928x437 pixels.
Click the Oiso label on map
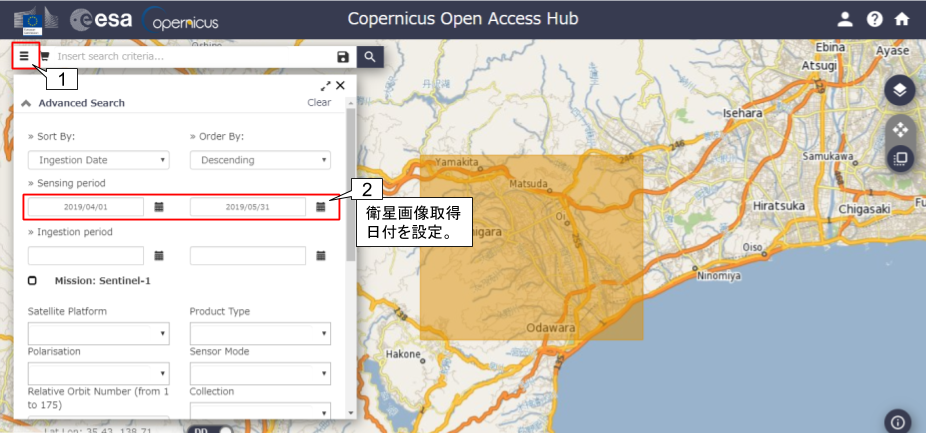(752, 247)
